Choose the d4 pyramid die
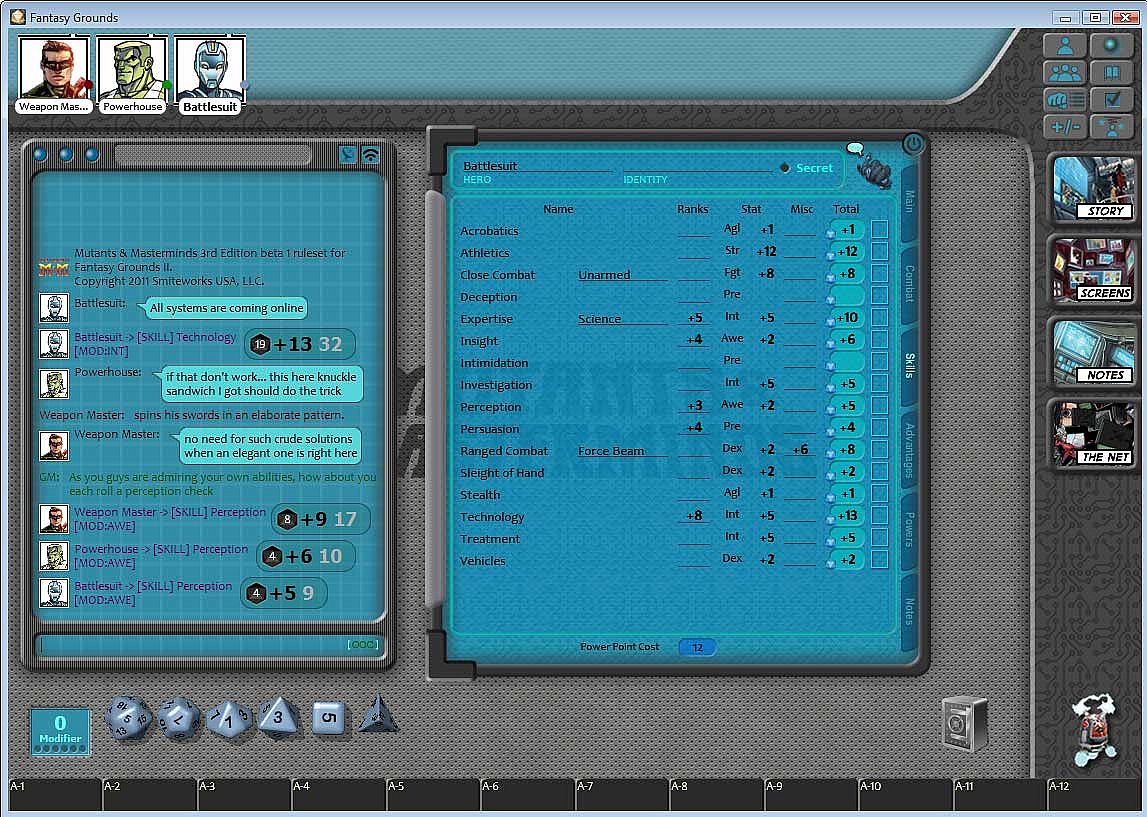Image resolution: width=1147 pixels, height=817 pixels. [378, 715]
